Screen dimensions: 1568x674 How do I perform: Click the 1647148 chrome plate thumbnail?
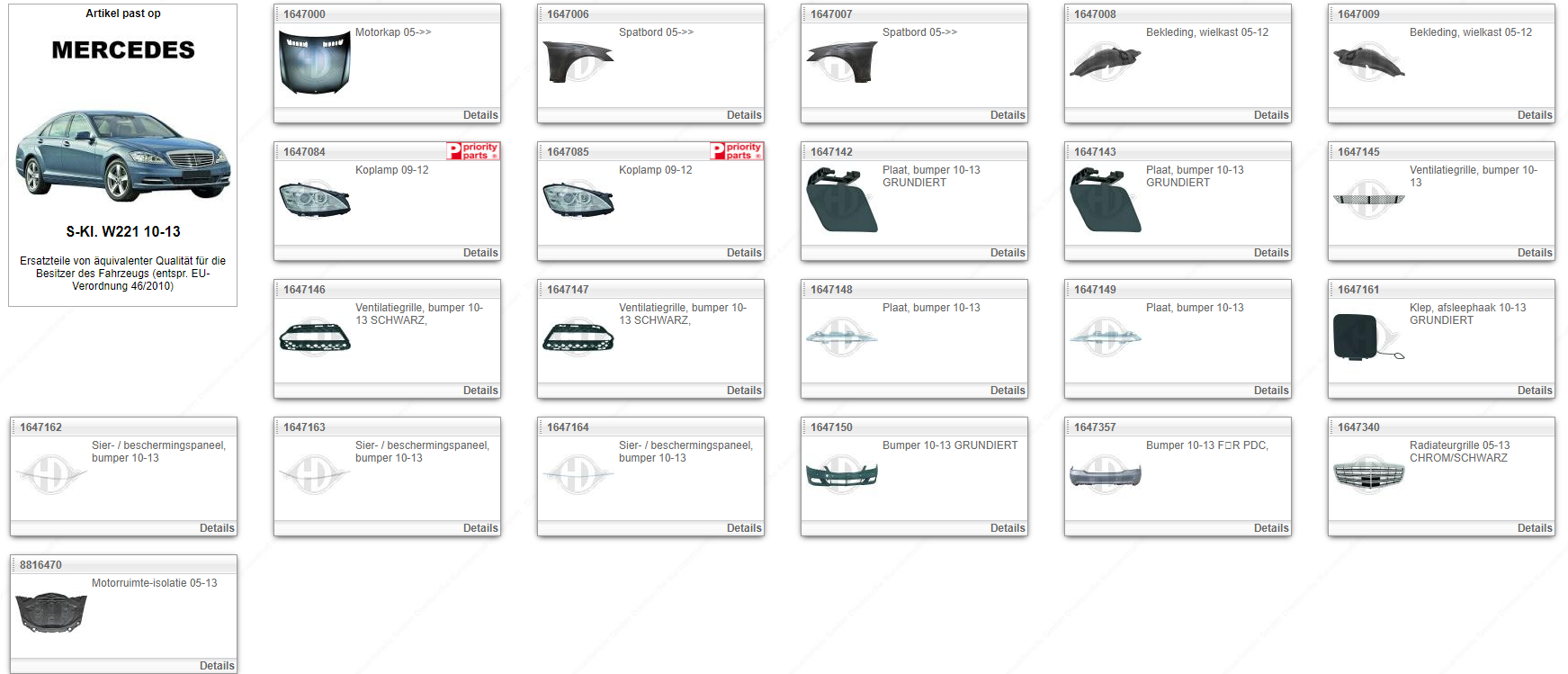pyautogui.click(x=842, y=337)
